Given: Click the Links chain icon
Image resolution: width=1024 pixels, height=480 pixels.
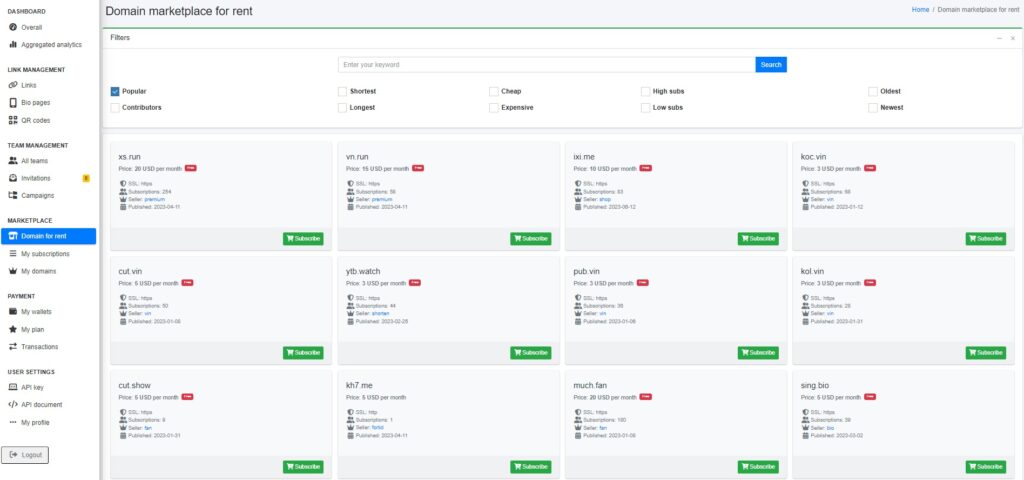Looking at the screenshot, I should pyautogui.click(x=12, y=85).
